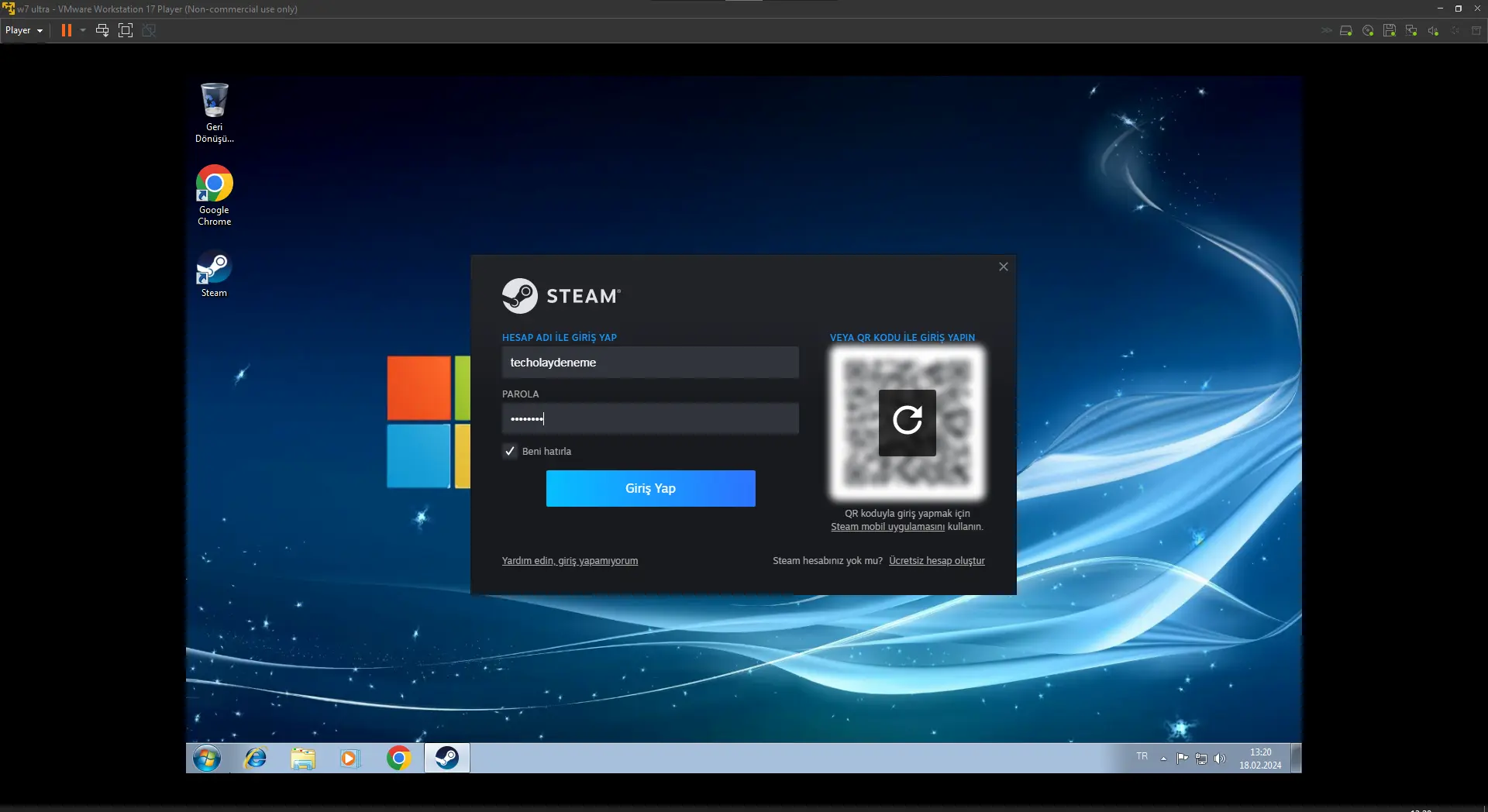Minimize the VMware Player window

1440,9
